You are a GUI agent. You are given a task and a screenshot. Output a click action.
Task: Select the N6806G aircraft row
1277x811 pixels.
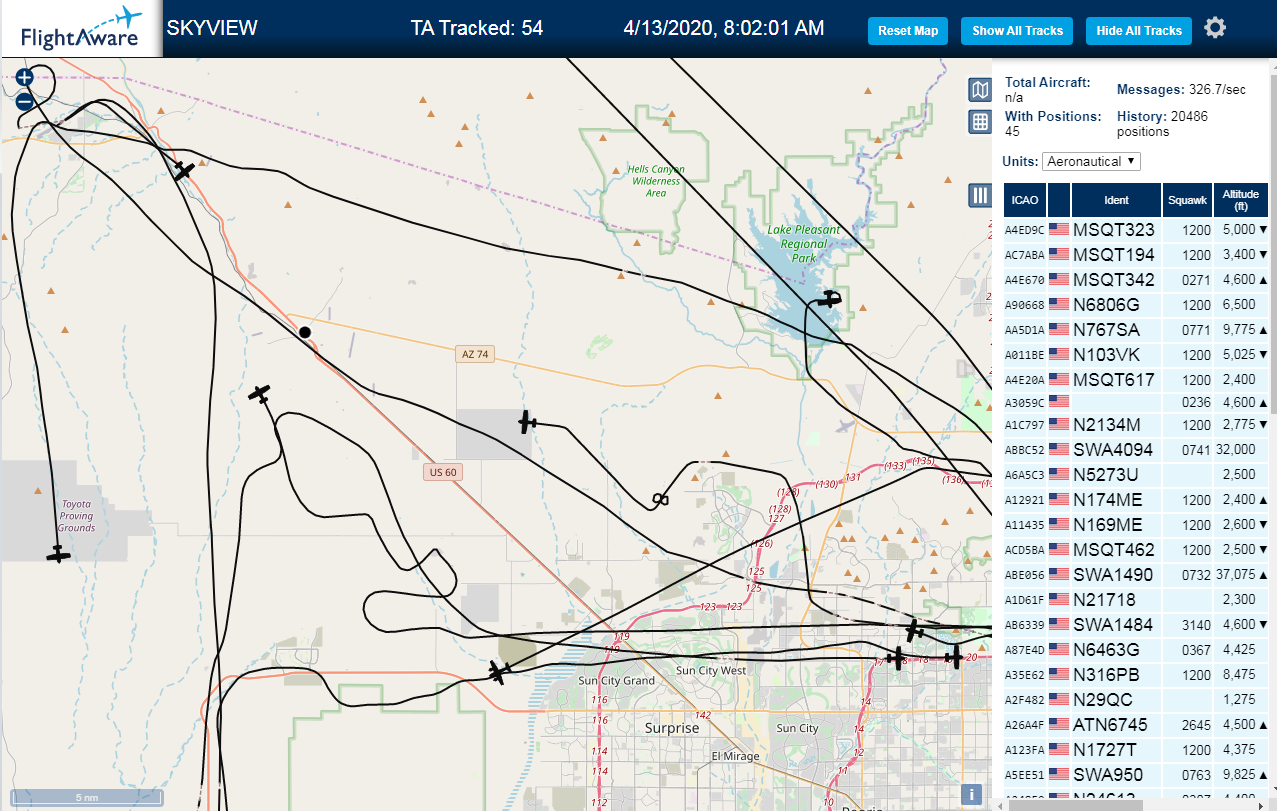pyautogui.click(x=1137, y=304)
